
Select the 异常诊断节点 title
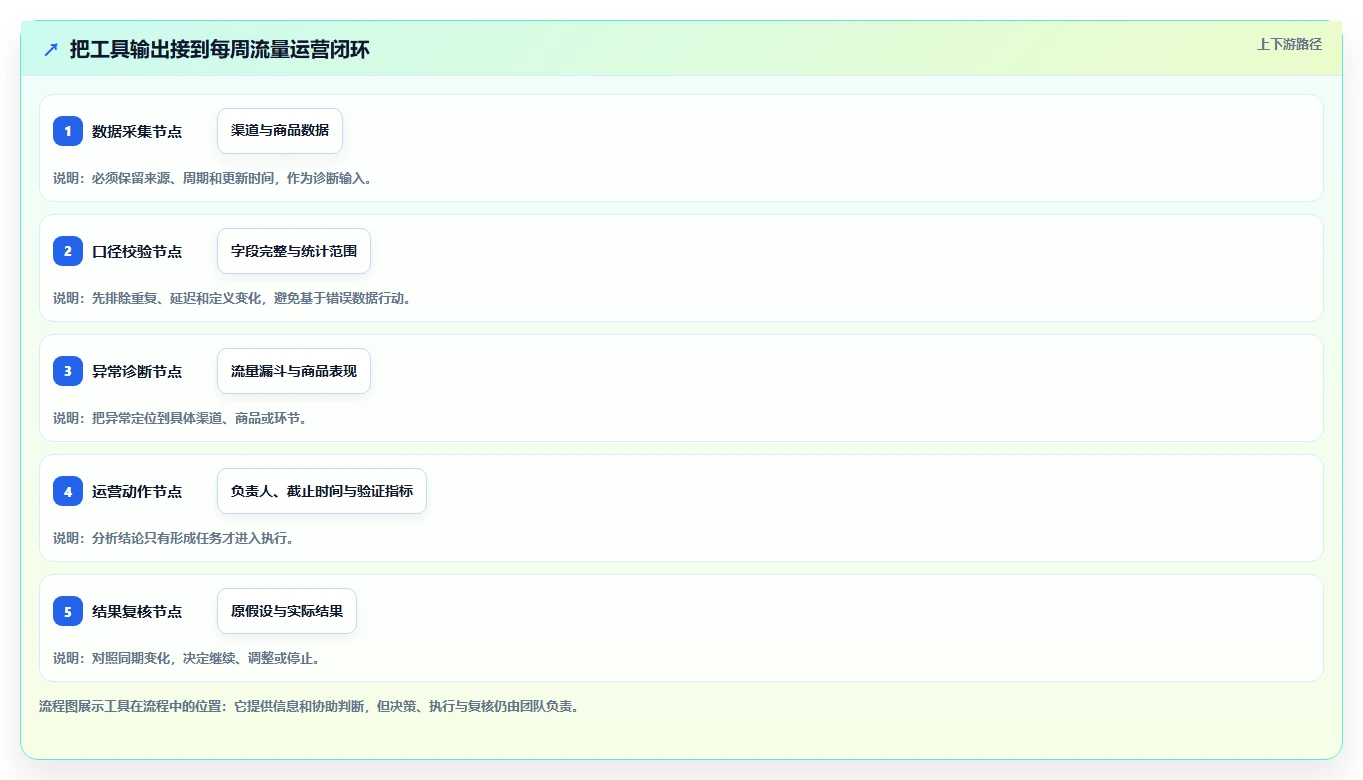(x=137, y=371)
